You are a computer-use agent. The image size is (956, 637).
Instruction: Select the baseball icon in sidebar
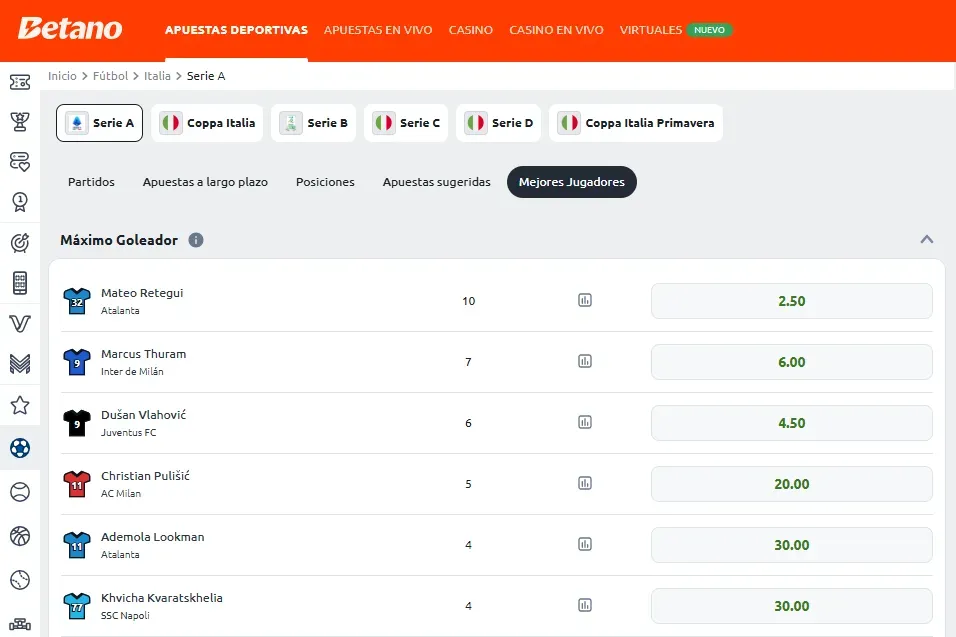tap(20, 580)
